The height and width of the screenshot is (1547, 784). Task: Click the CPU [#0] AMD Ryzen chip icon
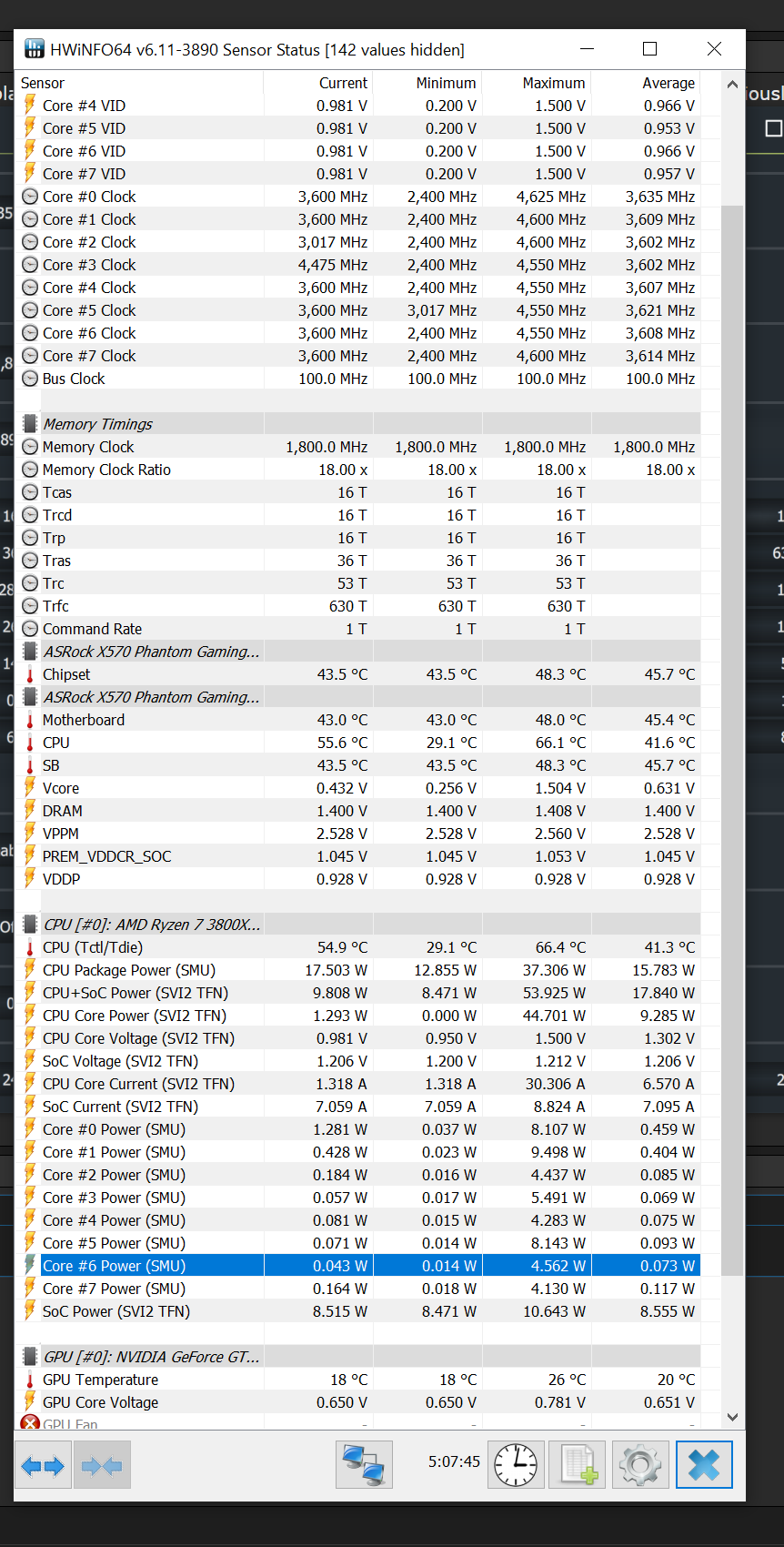[x=30, y=925]
